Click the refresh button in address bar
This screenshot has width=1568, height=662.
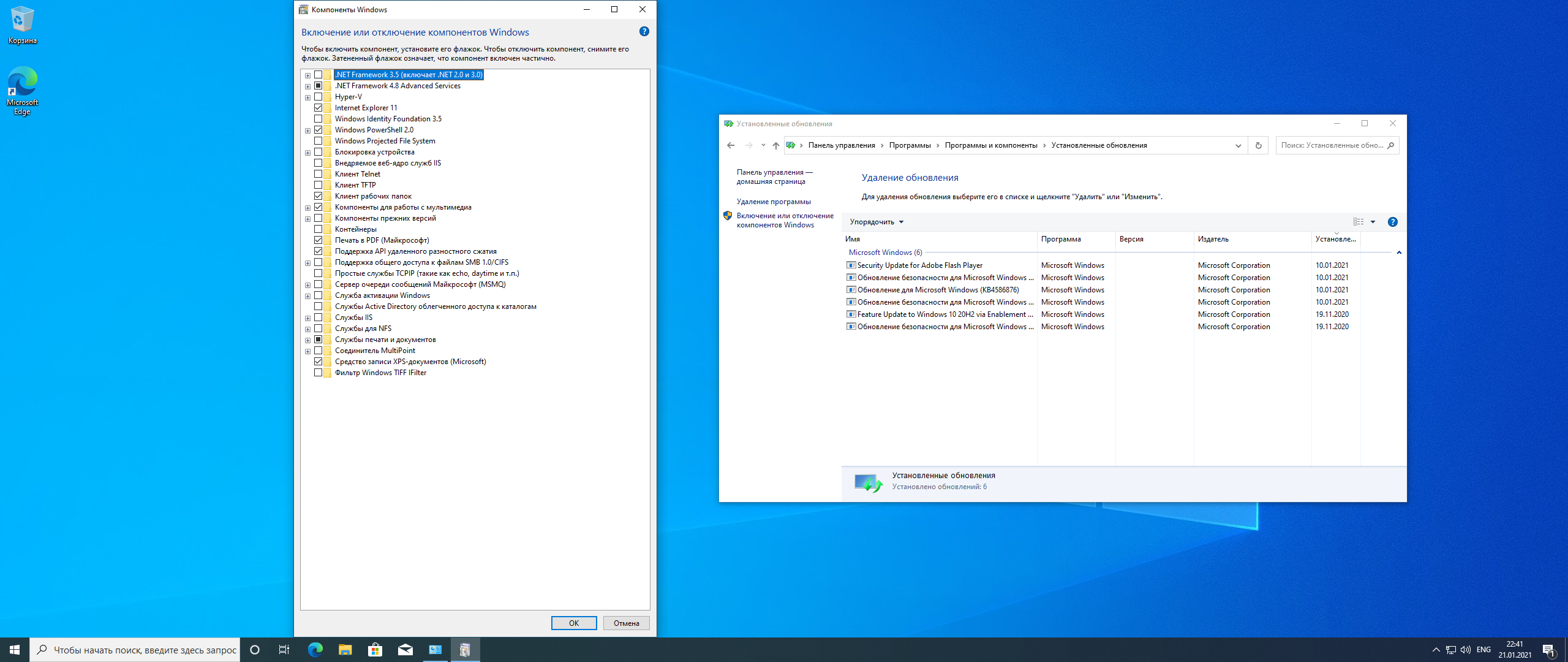point(1258,145)
